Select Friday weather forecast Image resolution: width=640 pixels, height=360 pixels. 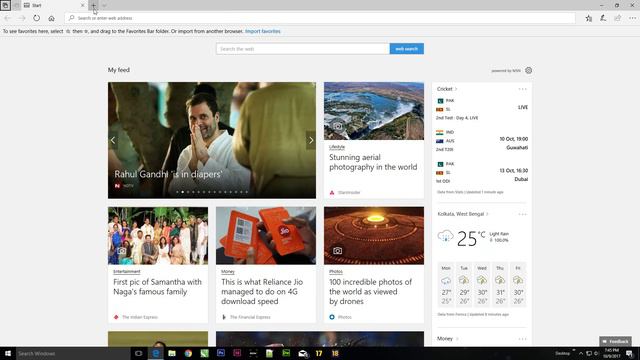518,284
